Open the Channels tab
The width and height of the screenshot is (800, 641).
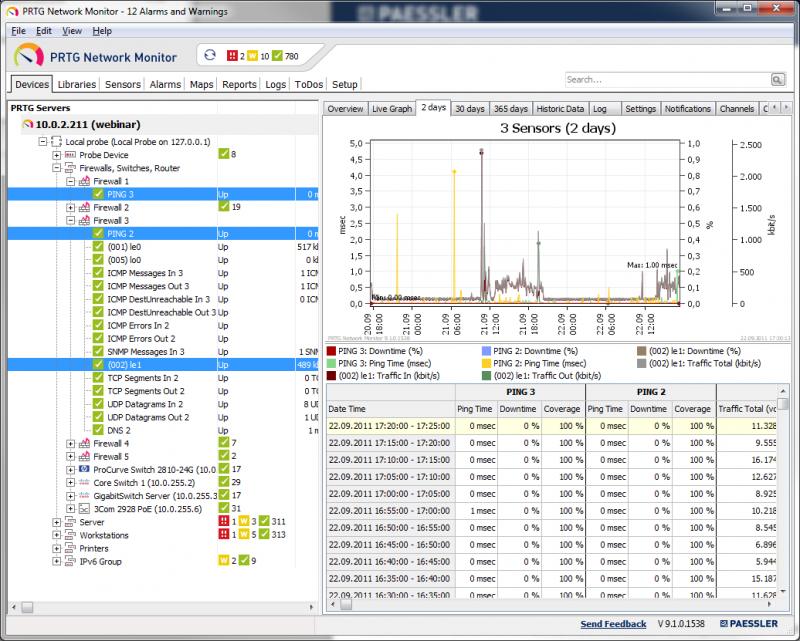pyautogui.click(x=737, y=109)
